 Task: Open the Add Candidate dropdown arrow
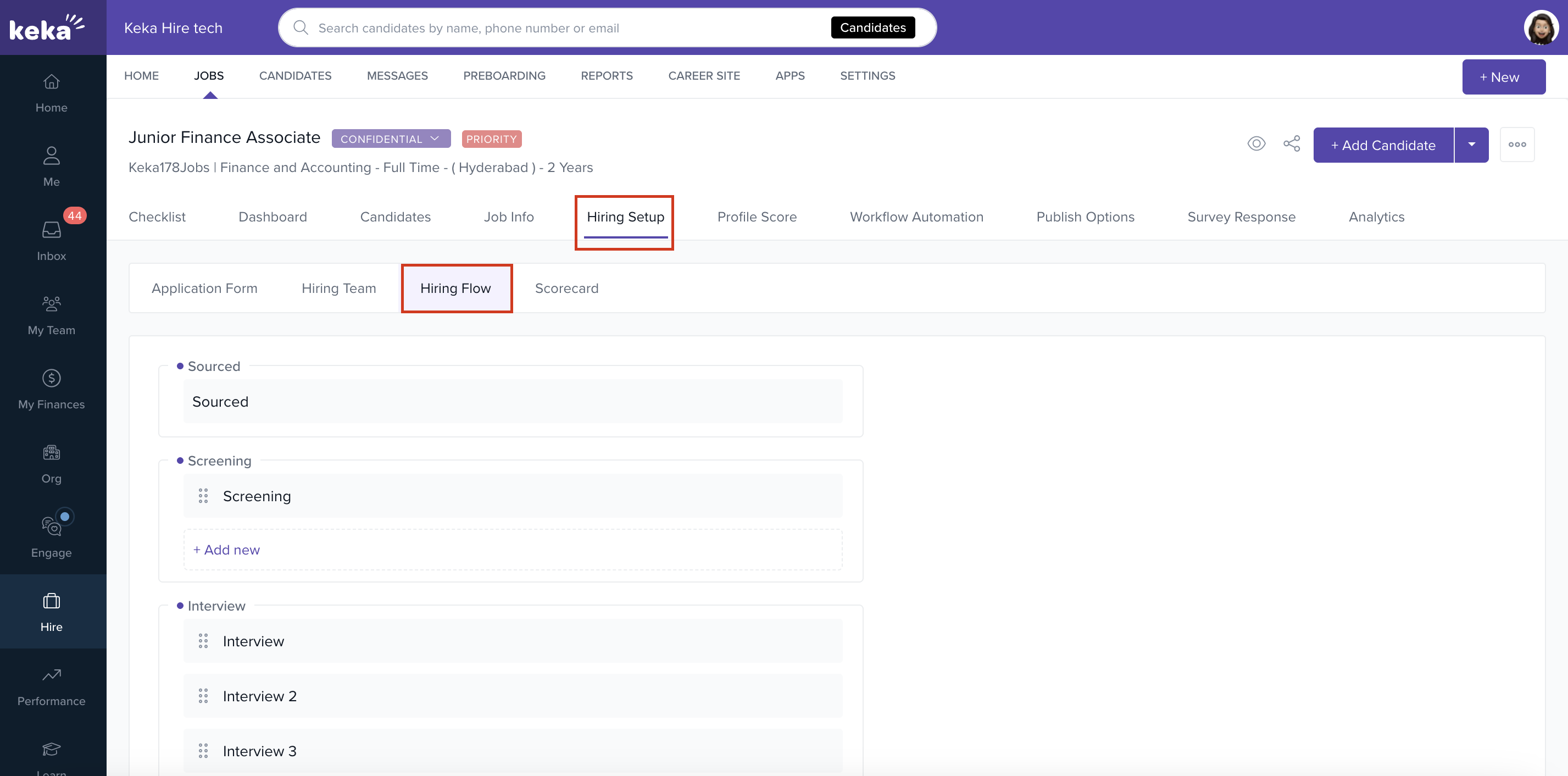point(1472,145)
